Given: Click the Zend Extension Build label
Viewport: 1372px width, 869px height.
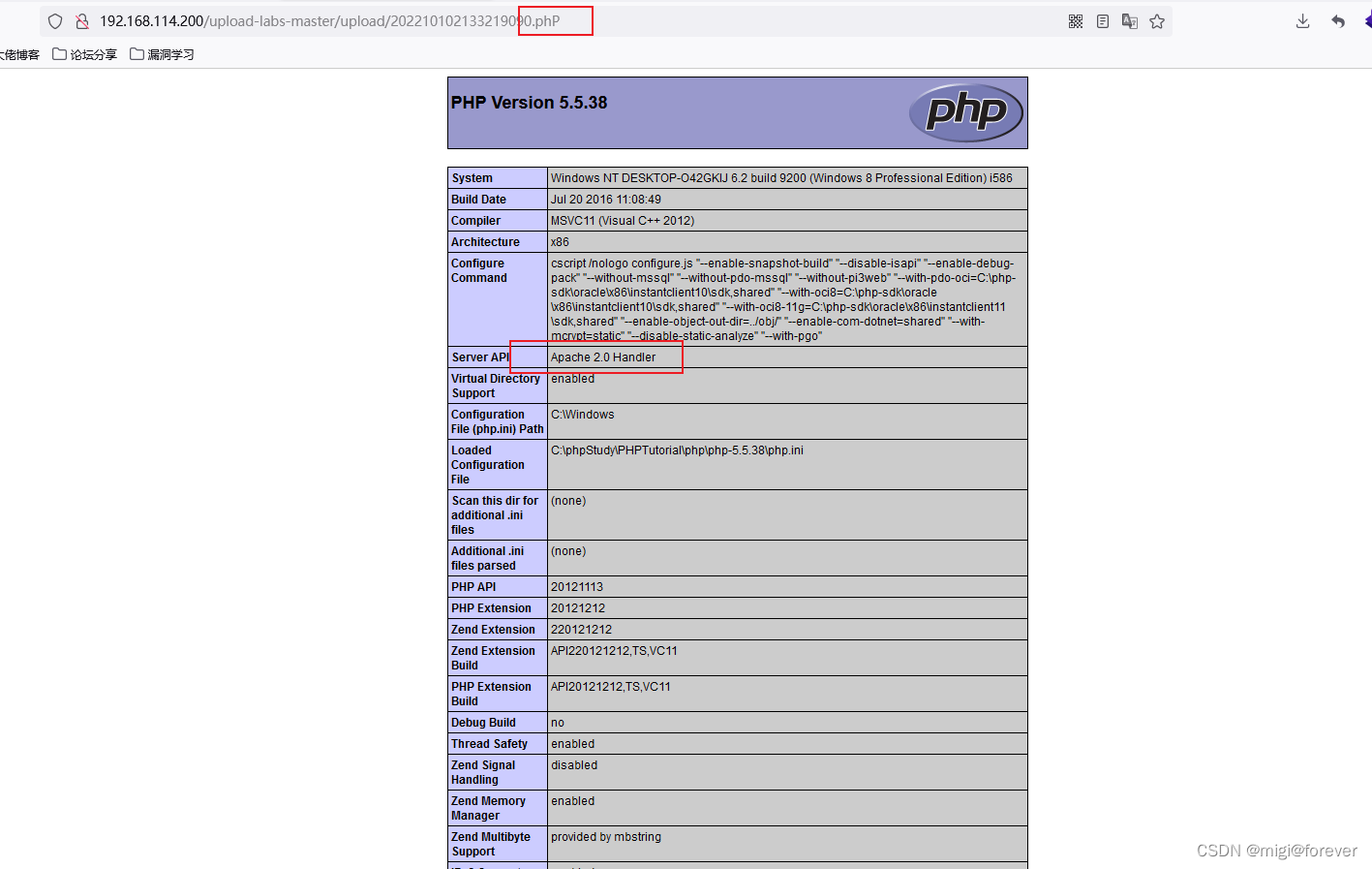Looking at the screenshot, I should tap(493, 658).
